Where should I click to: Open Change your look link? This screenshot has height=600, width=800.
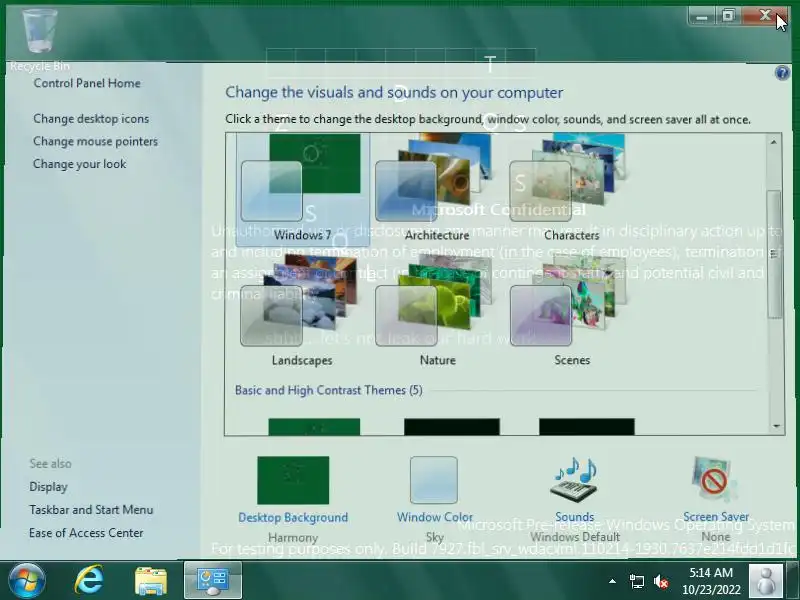79,164
